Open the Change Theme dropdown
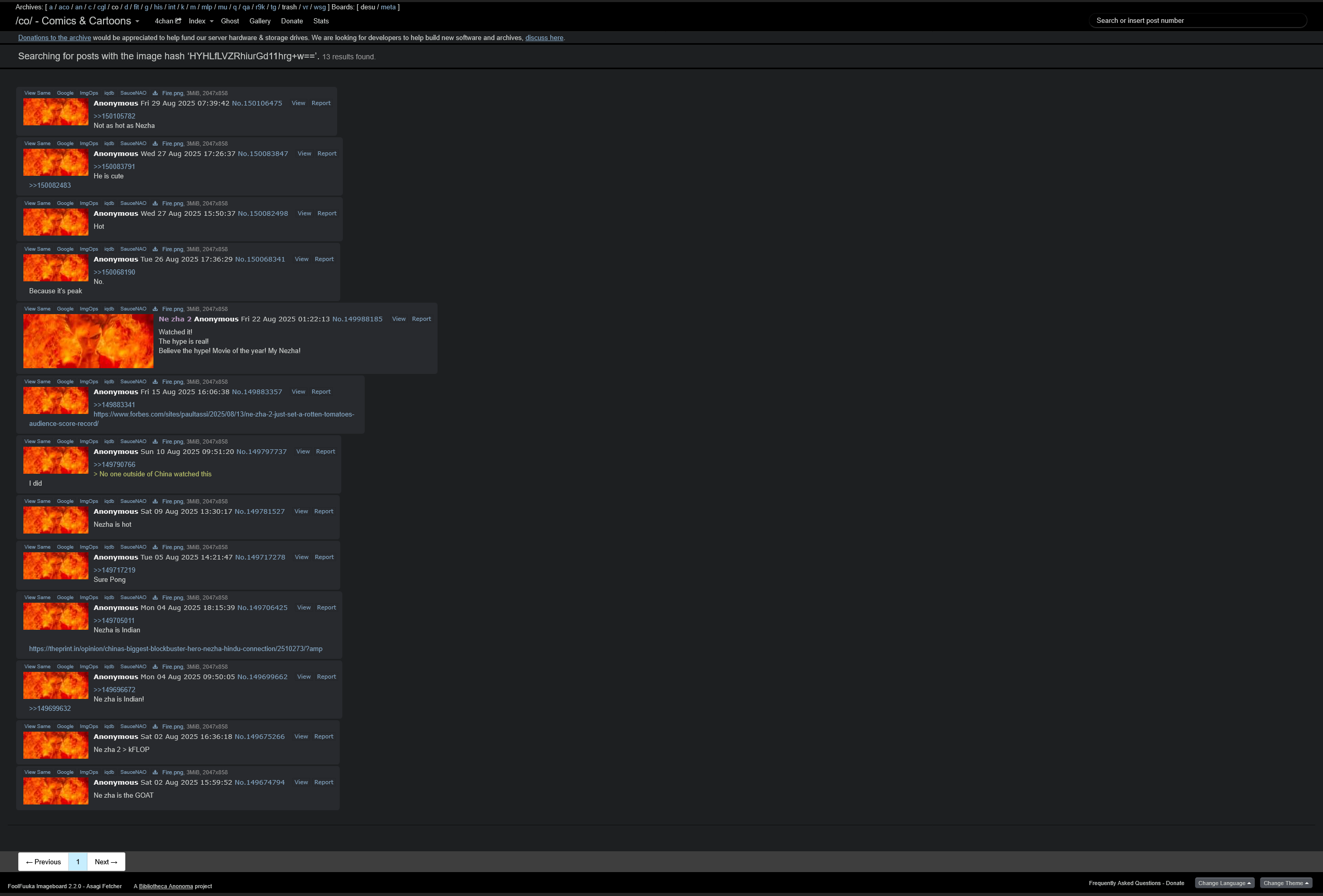Screen dimensions: 1323x896 coord(1286,883)
